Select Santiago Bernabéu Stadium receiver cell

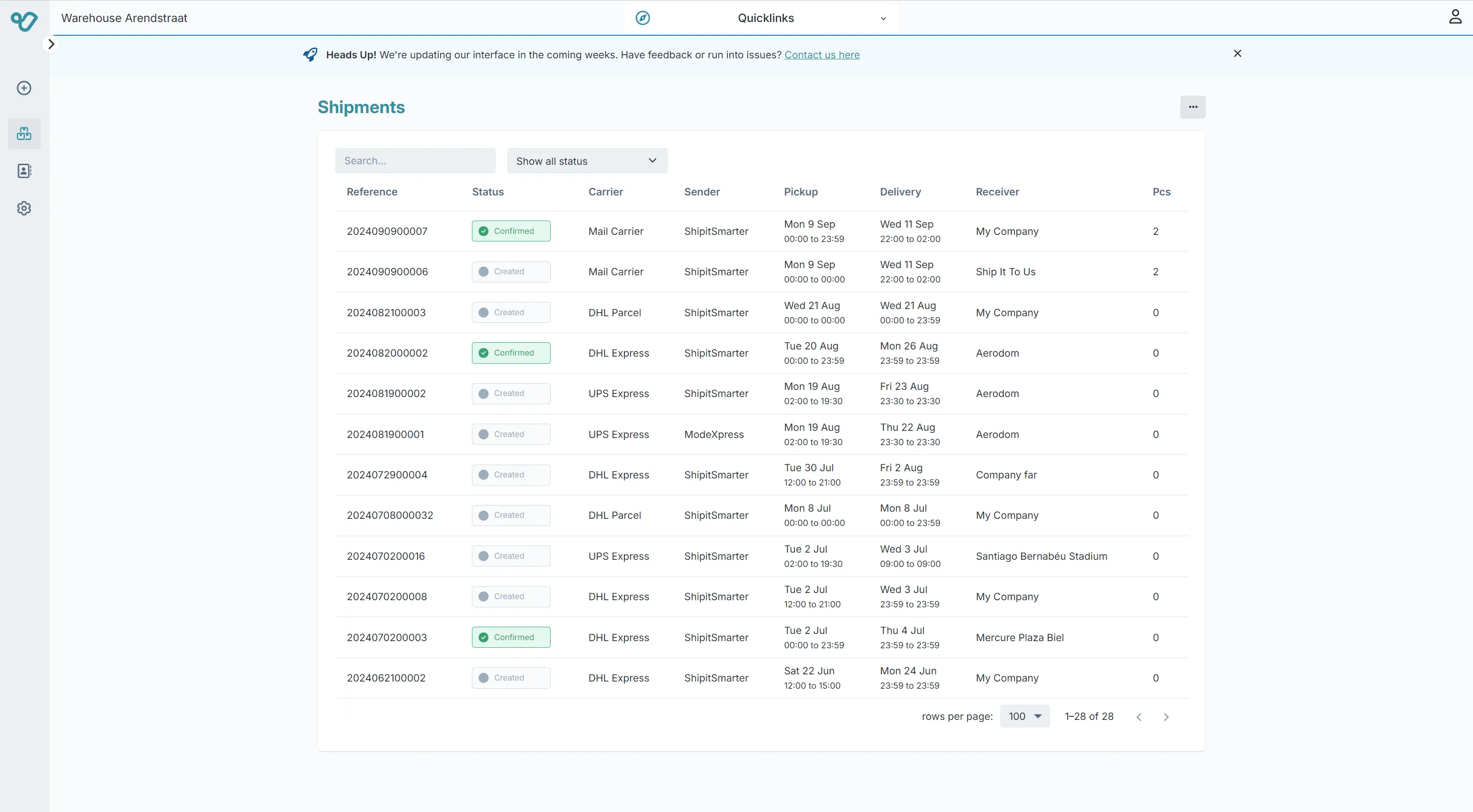[1041, 556]
